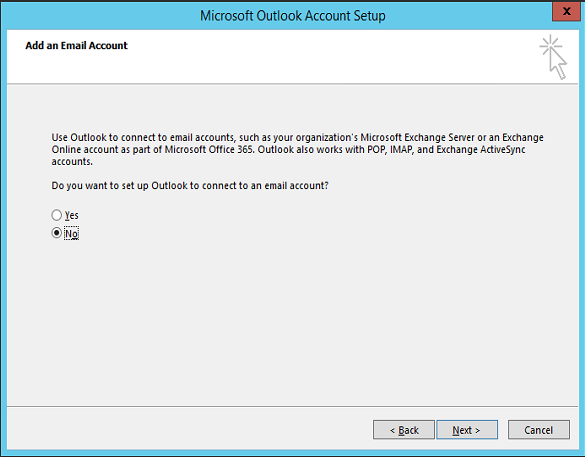Click the word accounts ending the description paragraph

(72, 162)
